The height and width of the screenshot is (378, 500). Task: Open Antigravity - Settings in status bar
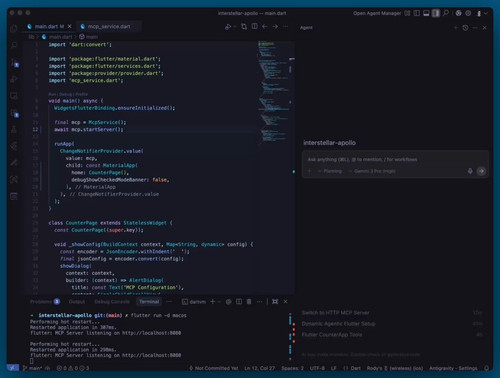453,368
